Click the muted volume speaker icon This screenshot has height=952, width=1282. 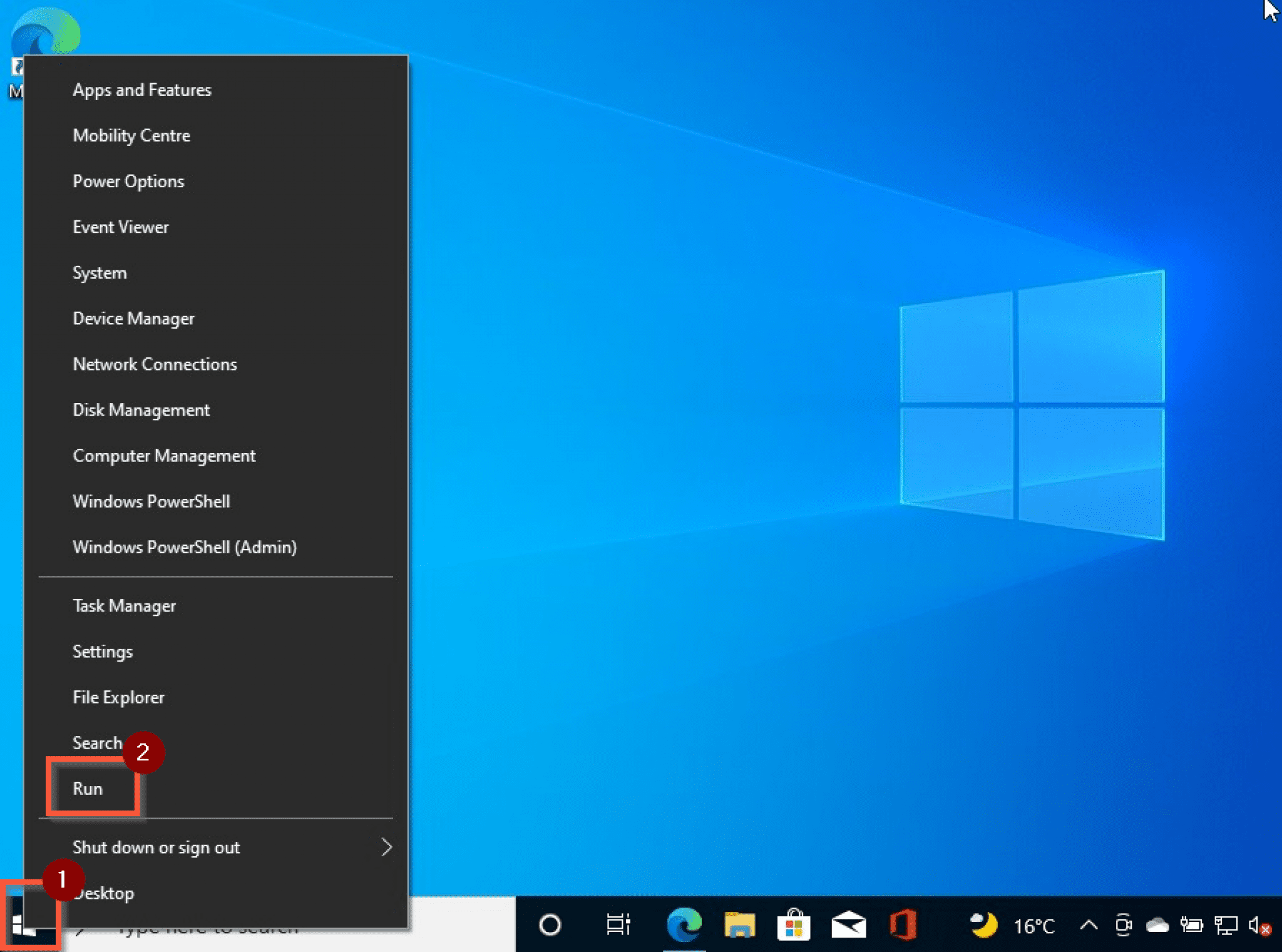1259,925
